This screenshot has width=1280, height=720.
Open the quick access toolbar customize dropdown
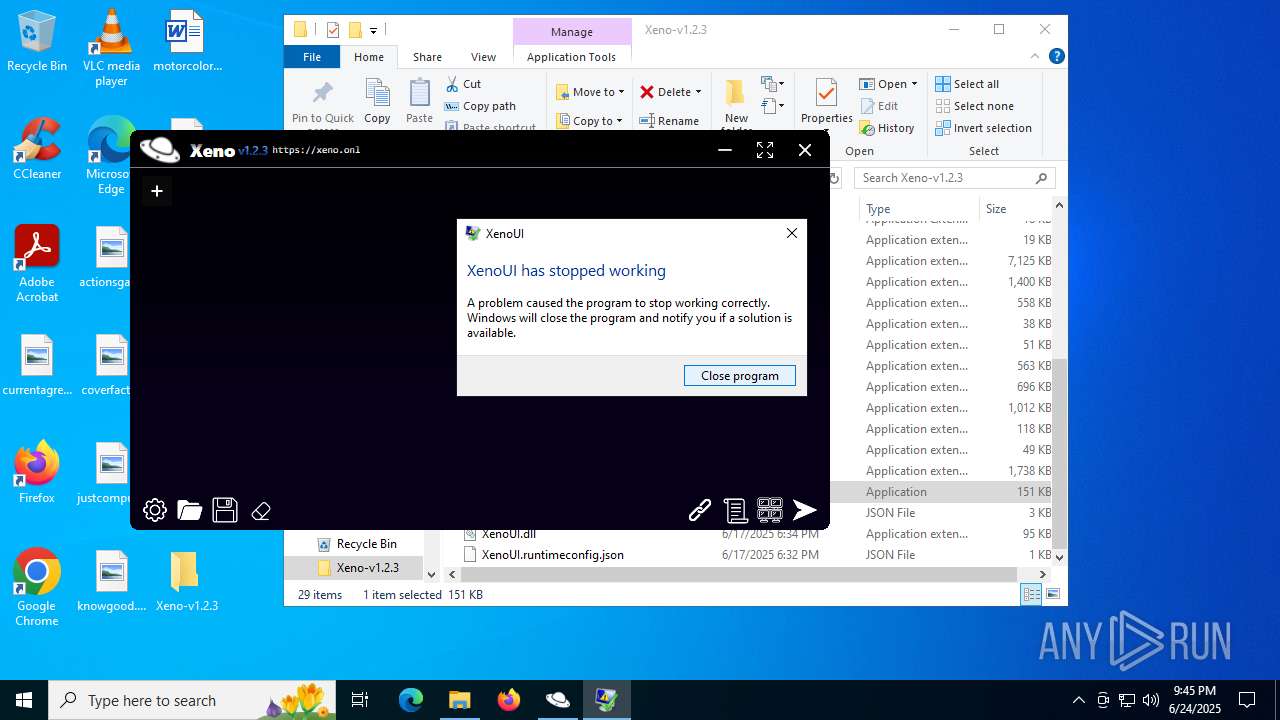coord(373,31)
